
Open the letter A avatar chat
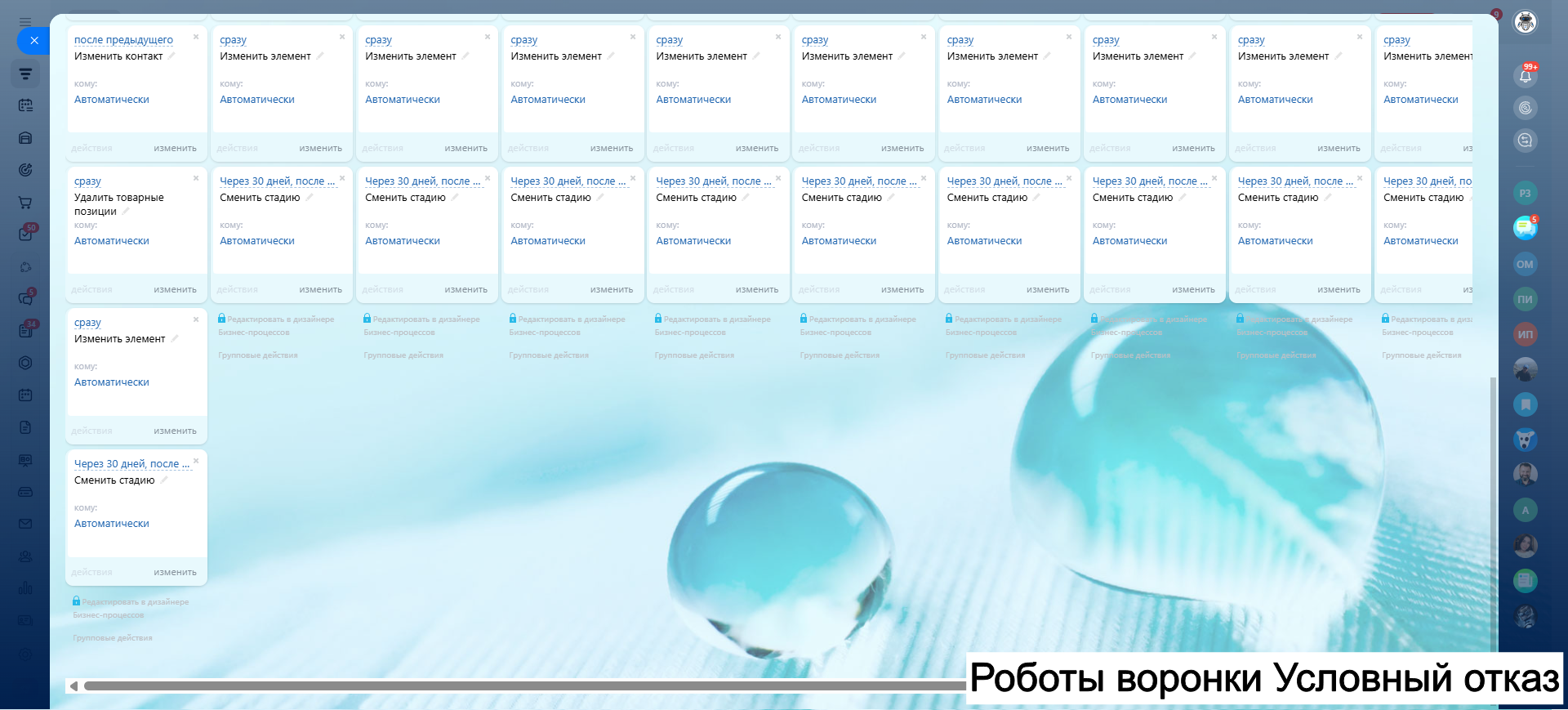[1525, 511]
